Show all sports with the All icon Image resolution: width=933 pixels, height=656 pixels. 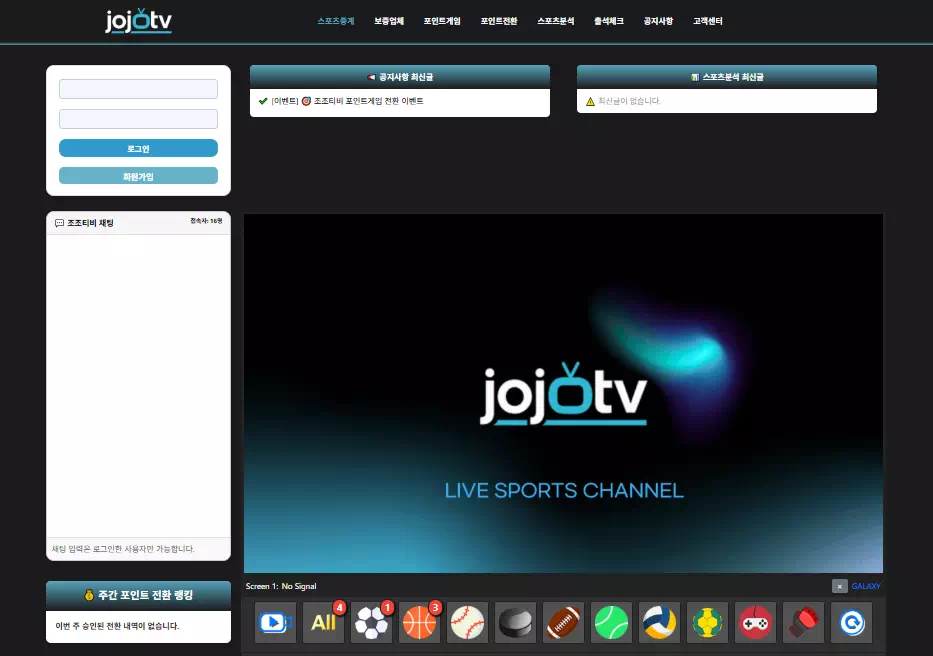pos(324,623)
